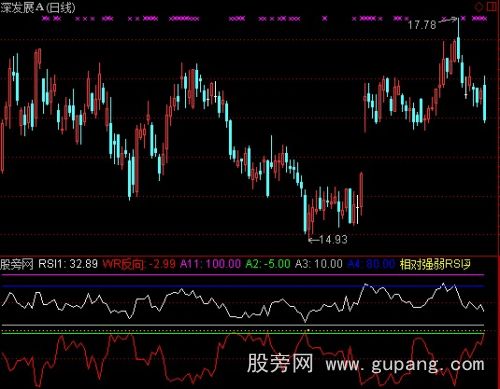The height and width of the screenshot is (389, 500).
Task: Select the RSI1: 32.89 indicator label
Action: [68, 264]
